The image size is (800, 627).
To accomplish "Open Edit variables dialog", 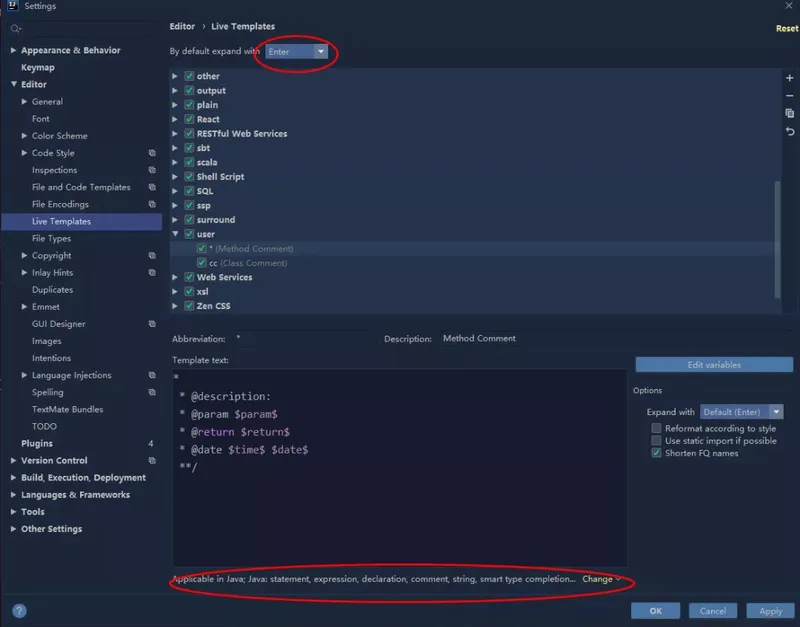I will 714,365.
